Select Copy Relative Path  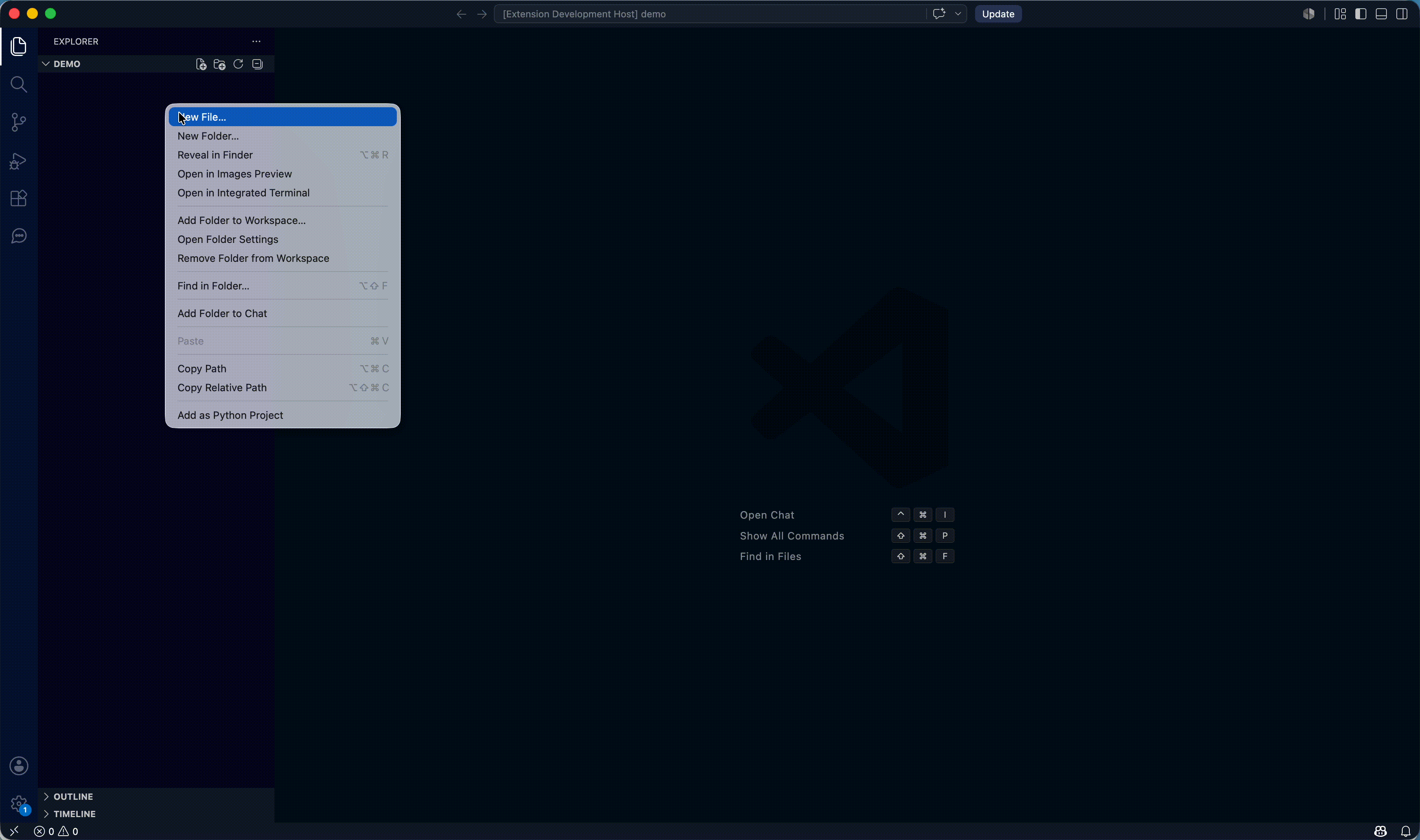click(x=282, y=388)
